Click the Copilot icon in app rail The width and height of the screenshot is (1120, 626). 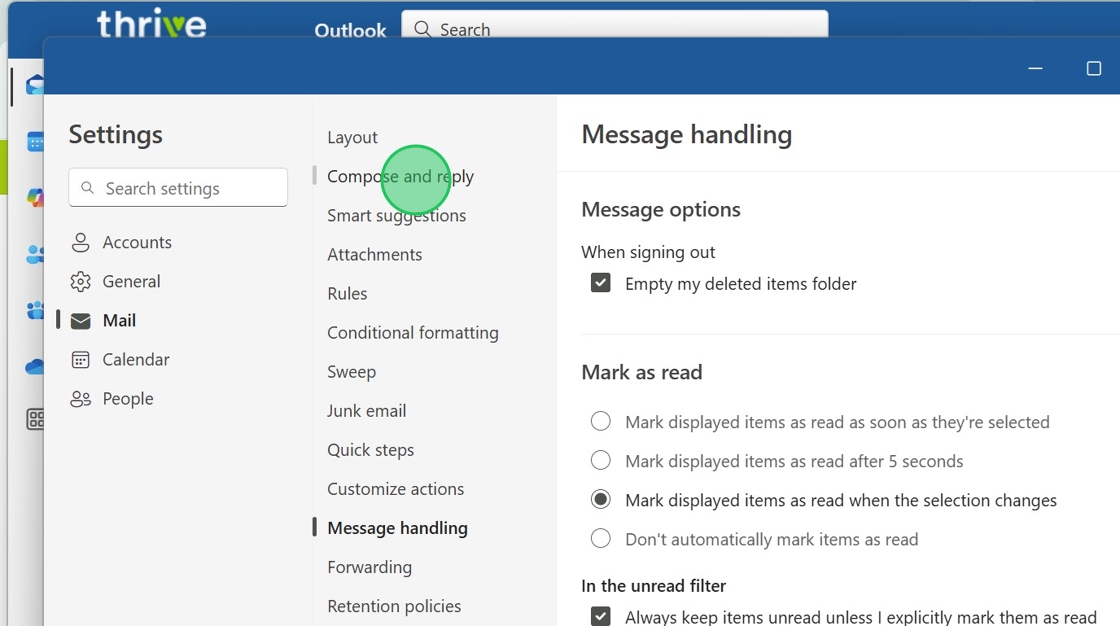point(35,197)
